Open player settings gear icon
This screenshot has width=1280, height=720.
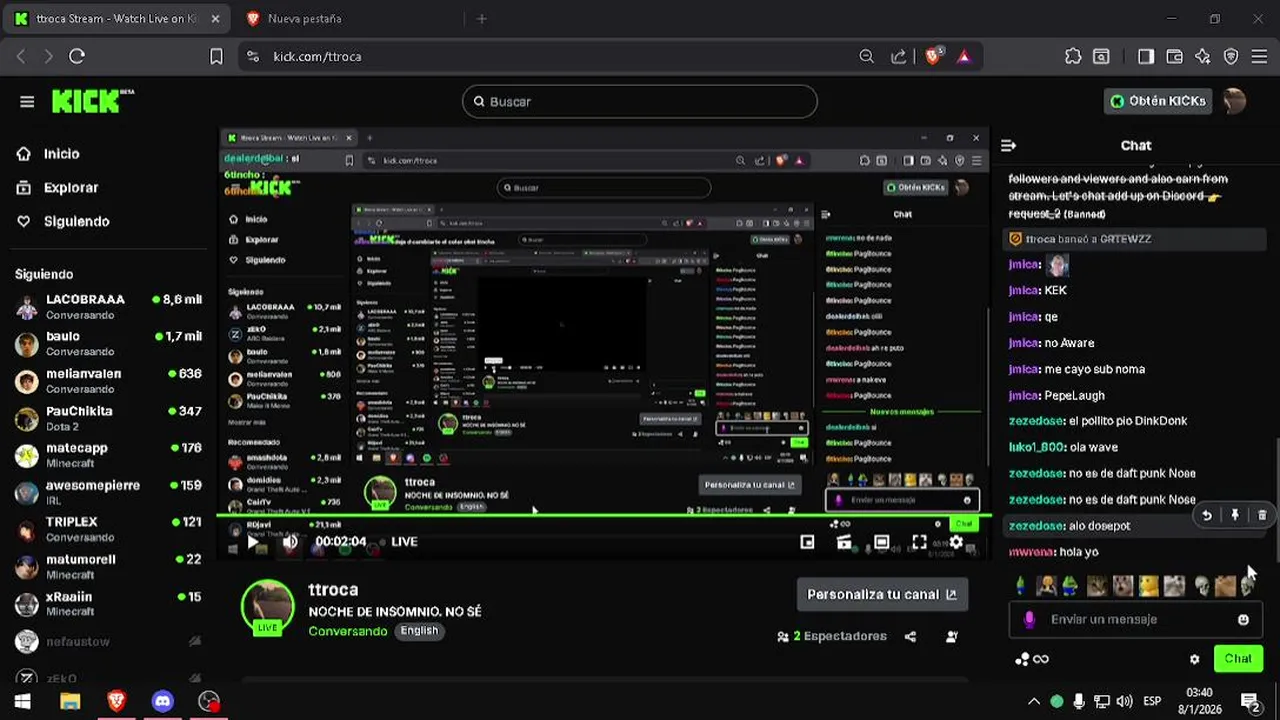point(956,542)
